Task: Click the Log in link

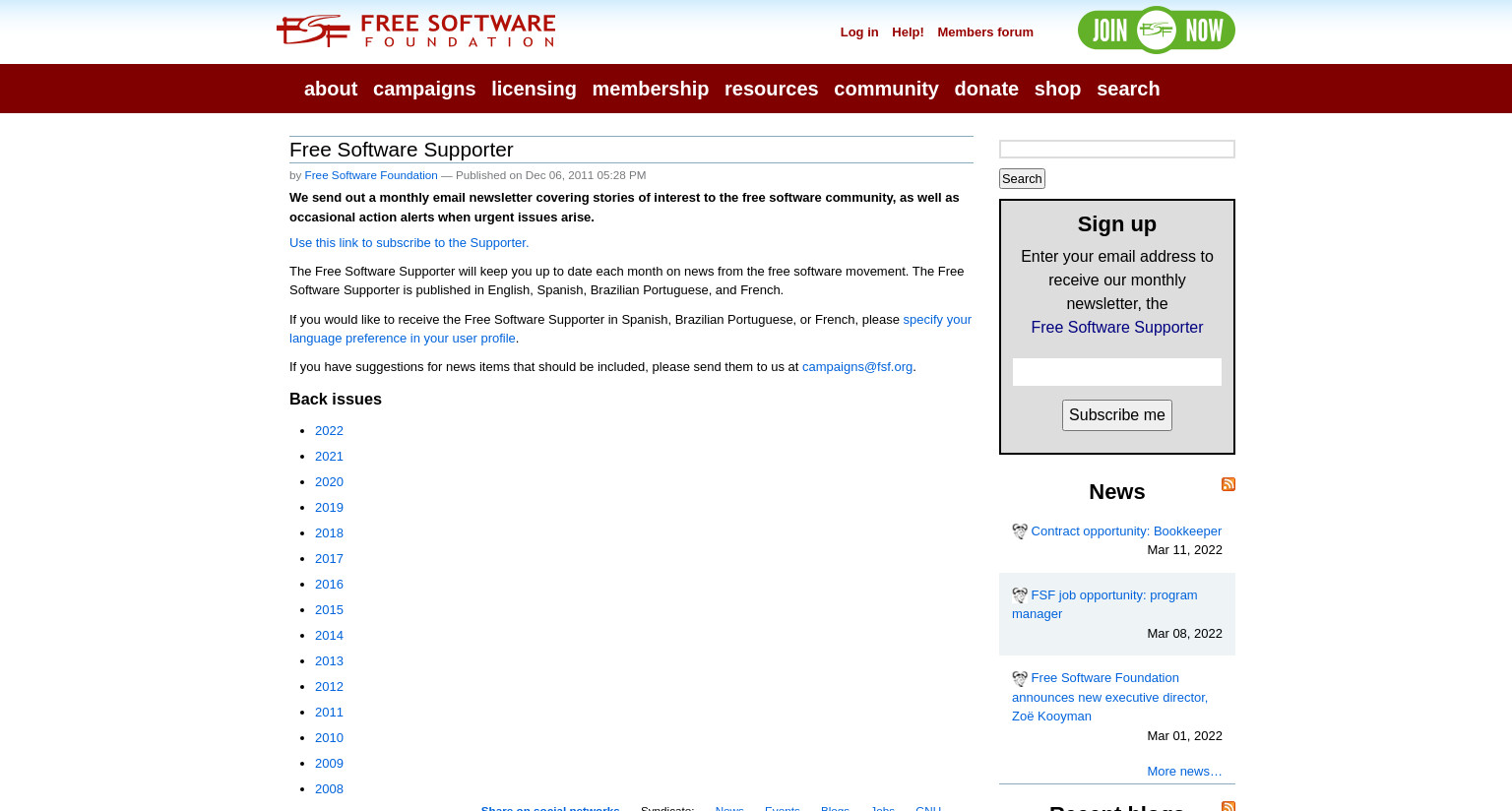Action: [859, 32]
